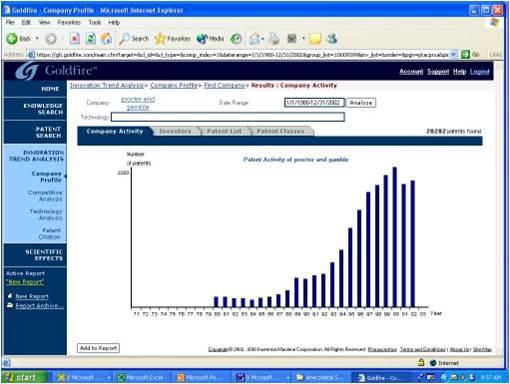Click in the Technology input field
The image size is (510, 384).
coord(228,117)
